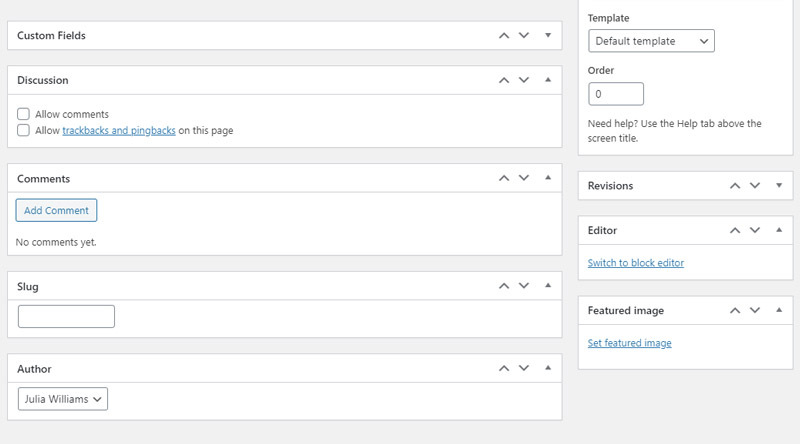Check Allow trackbacks and pingbacks option
Image resolution: width=800 pixels, height=444 pixels.
pos(23,130)
